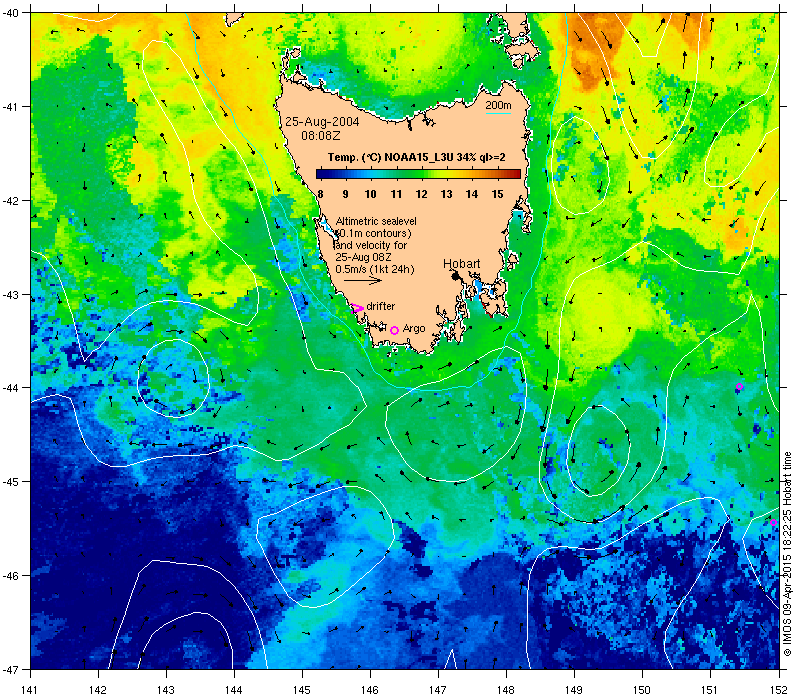Image resolution: width=800 pixels, height=700 pixels.
Task: Click the '0.5m/s (1kt 24h)' scale text
Action: pyautogui.click(x=375, y=269)
